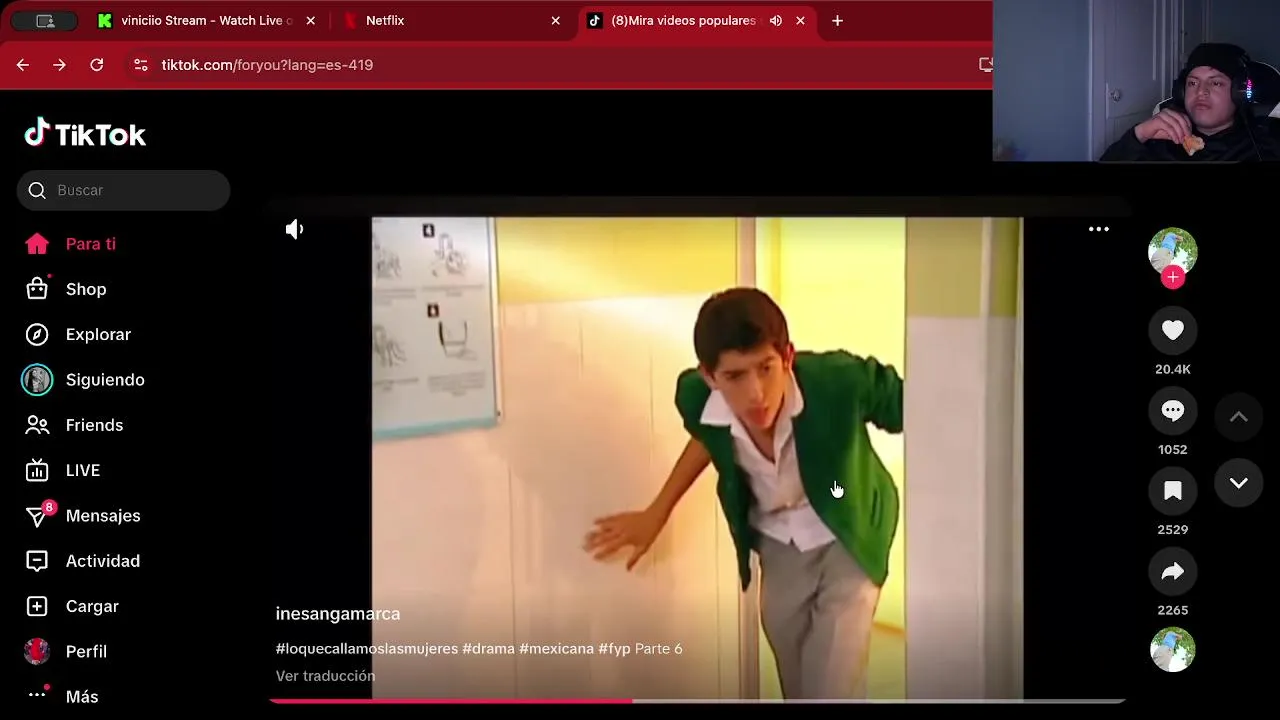The height and width of the screenshot is (720, 1280).
Task: Mute TikTok tab via speaker icon
Action: [776, 20]
